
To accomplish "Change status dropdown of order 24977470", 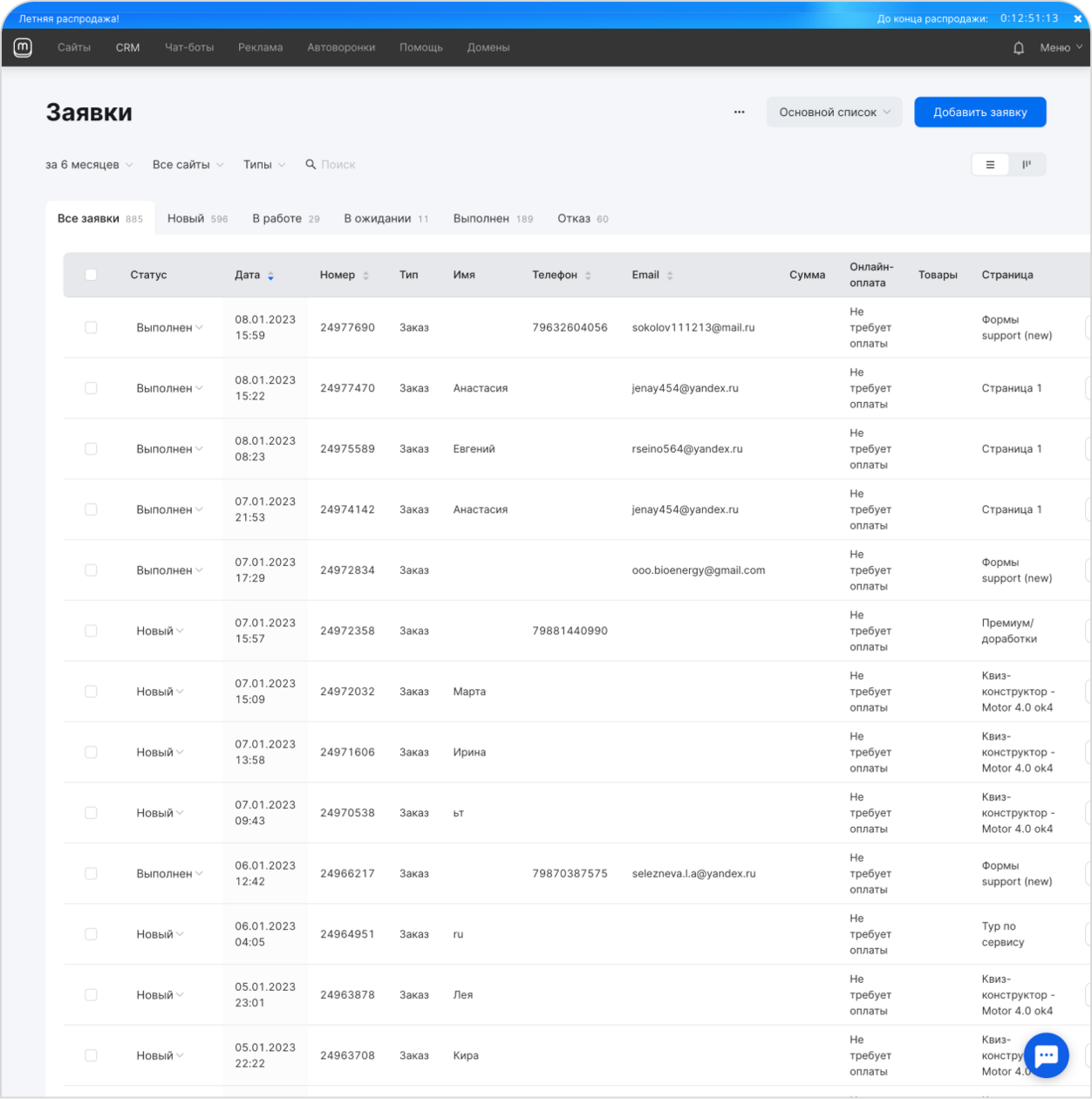I will [x=169, y=388].
